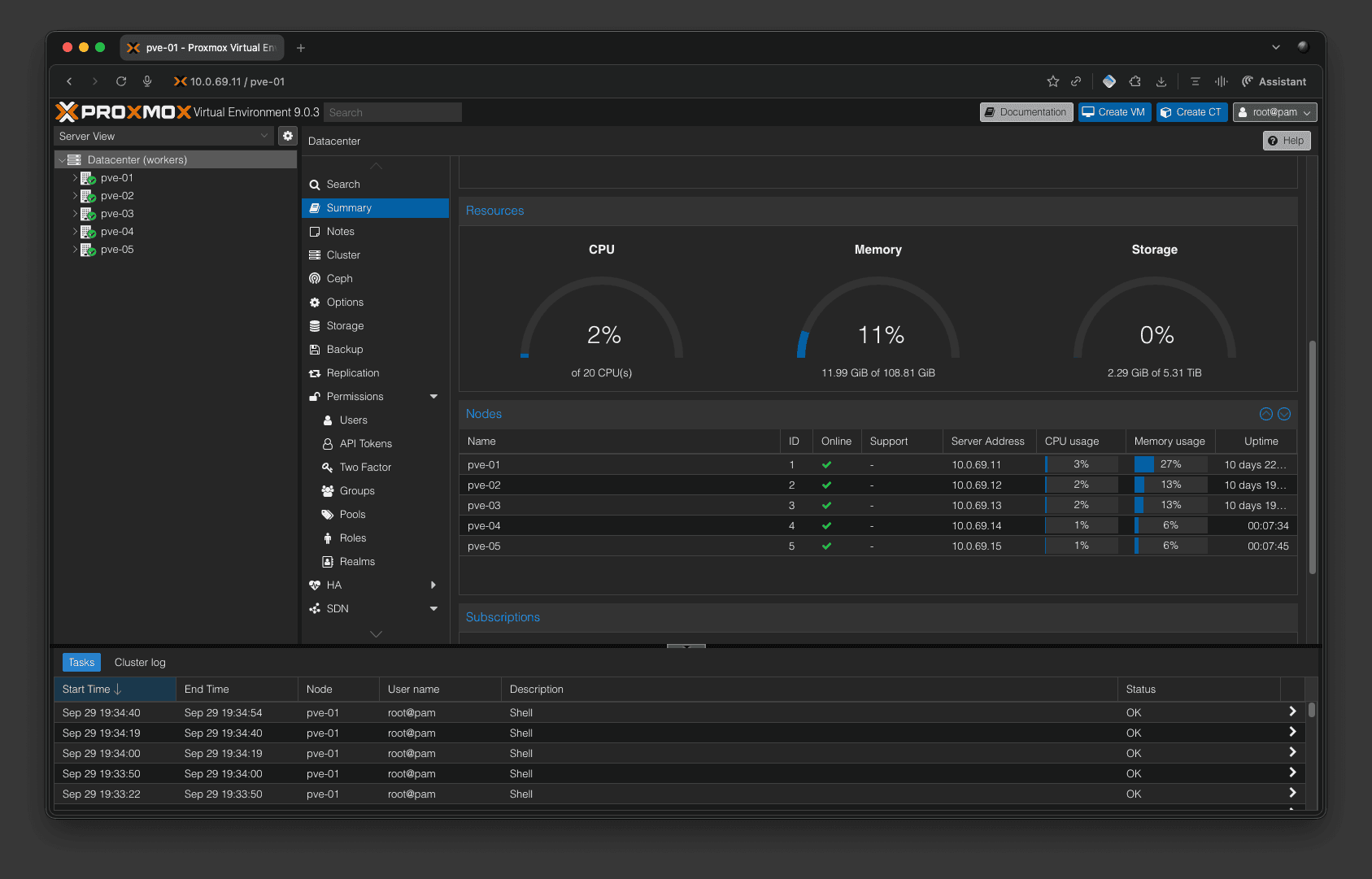Select Options in the Datacenter menu
This screenshot has width=1372, height=879.
pos(375,302)
